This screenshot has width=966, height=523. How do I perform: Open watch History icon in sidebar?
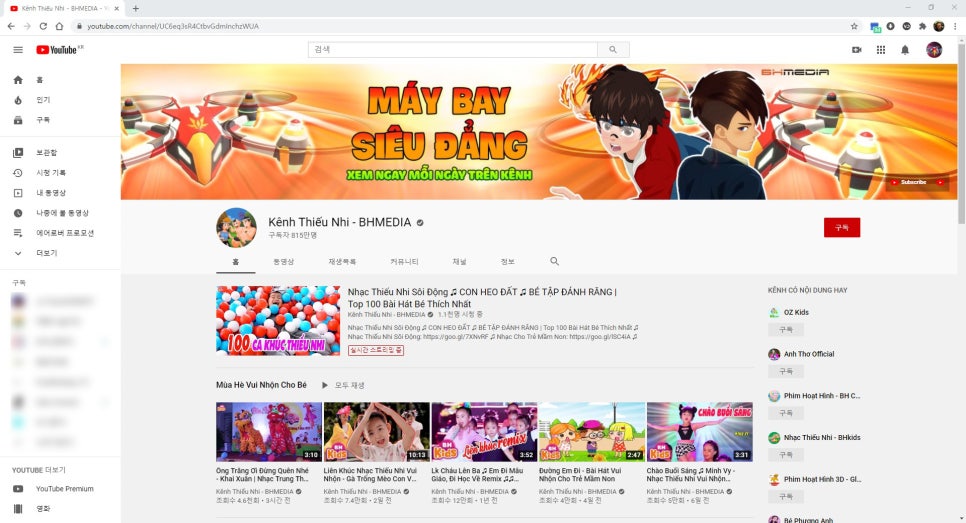[18, 172]
